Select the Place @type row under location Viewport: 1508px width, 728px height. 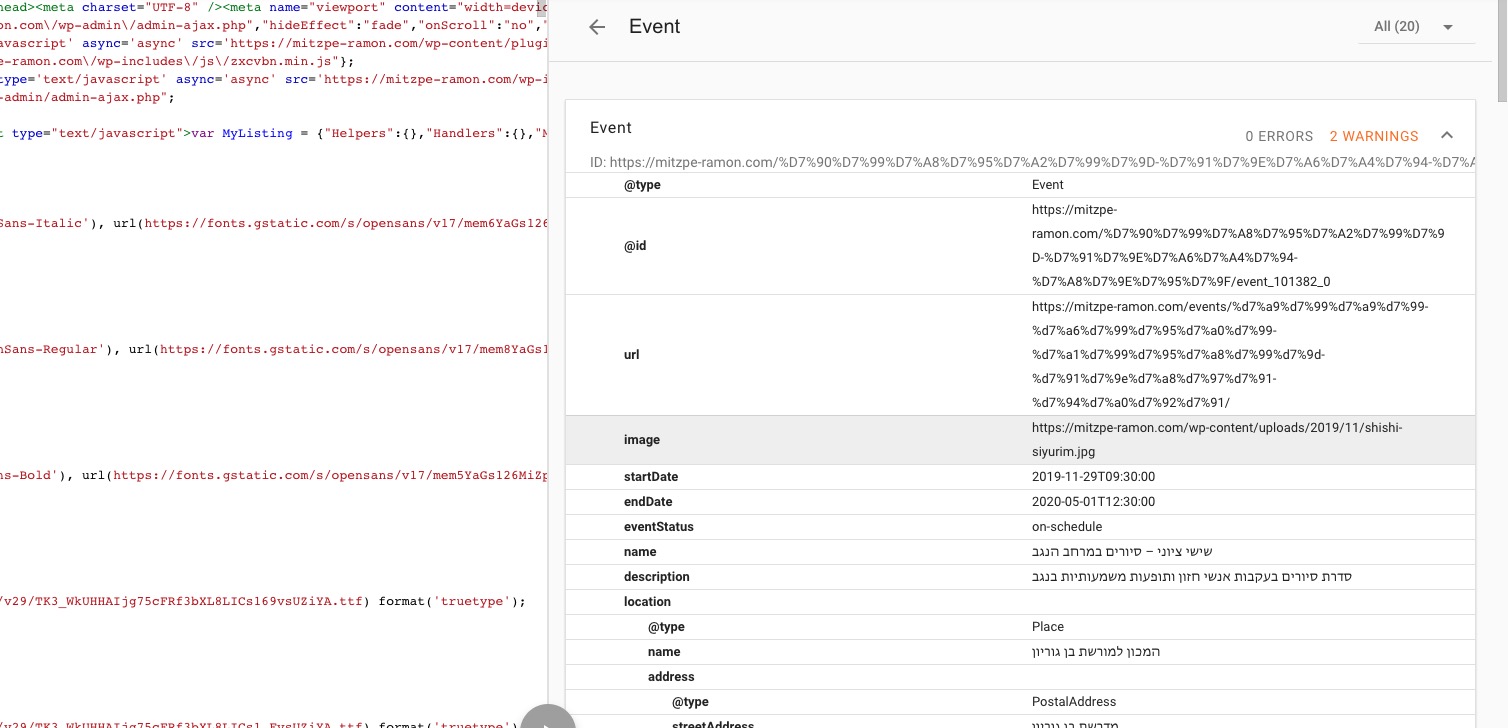pos(1019,627)
